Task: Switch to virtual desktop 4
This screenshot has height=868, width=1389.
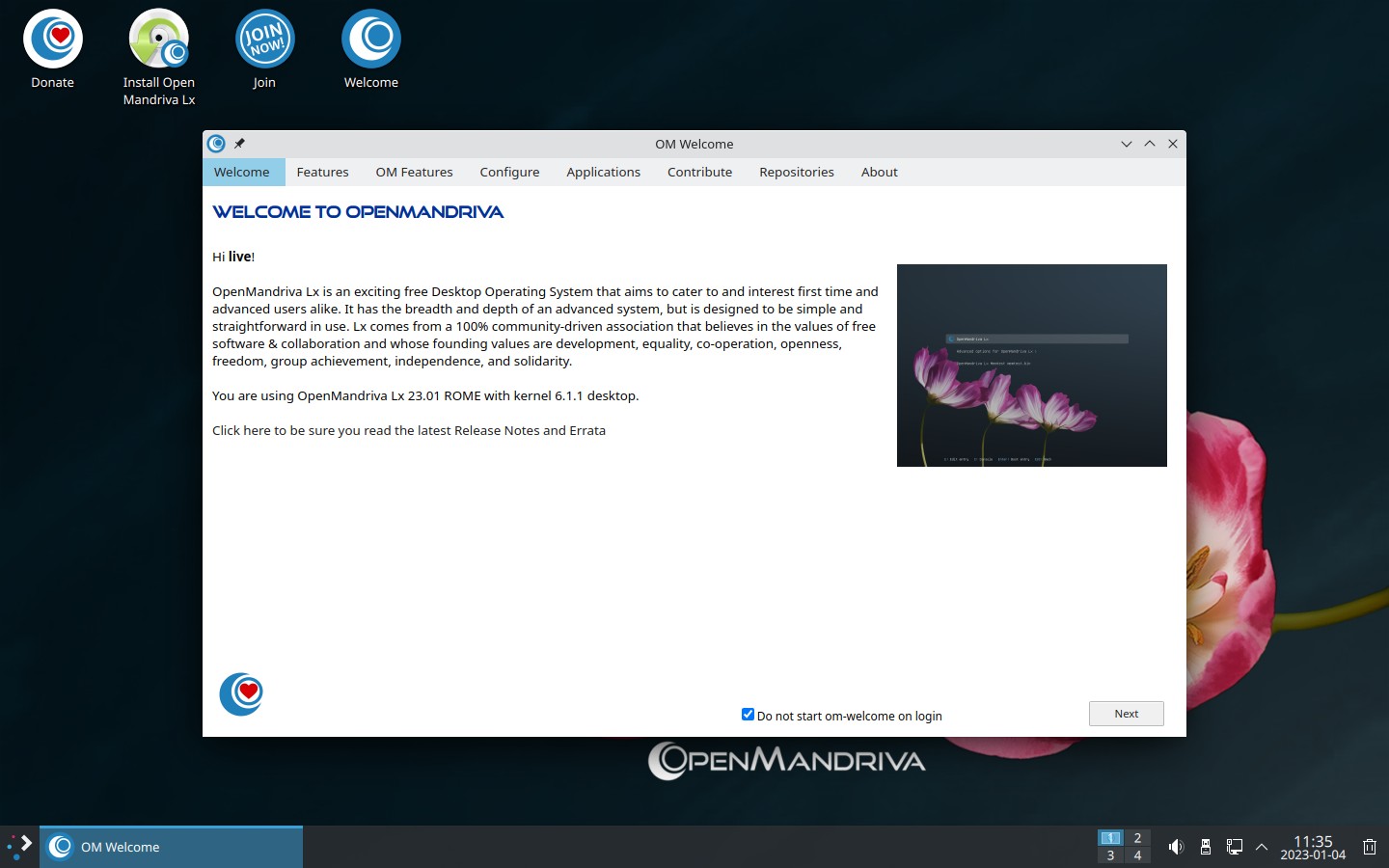Action: pos(1137,855)
